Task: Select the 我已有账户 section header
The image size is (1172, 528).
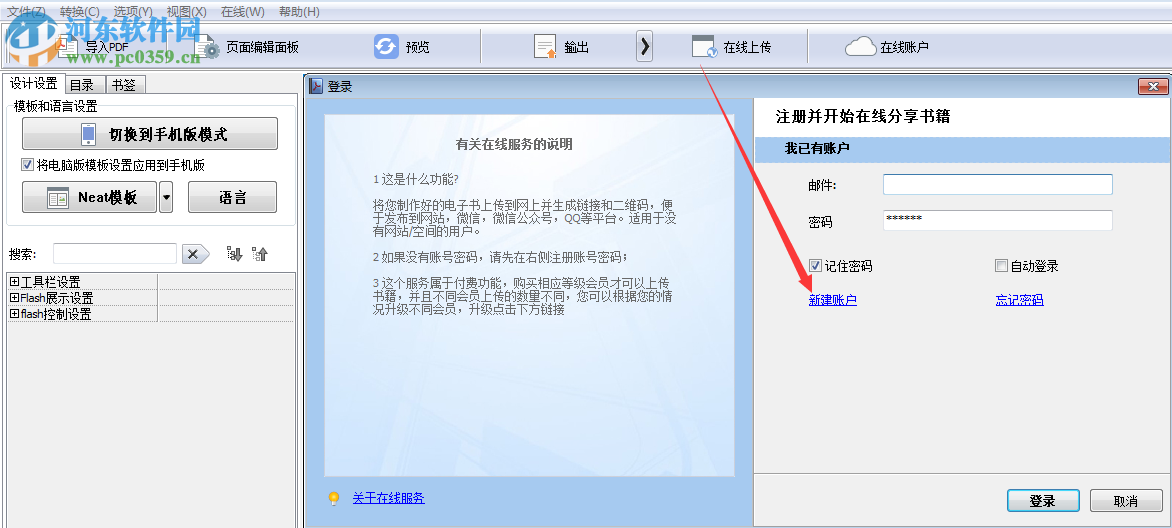Action: [963, 149]
